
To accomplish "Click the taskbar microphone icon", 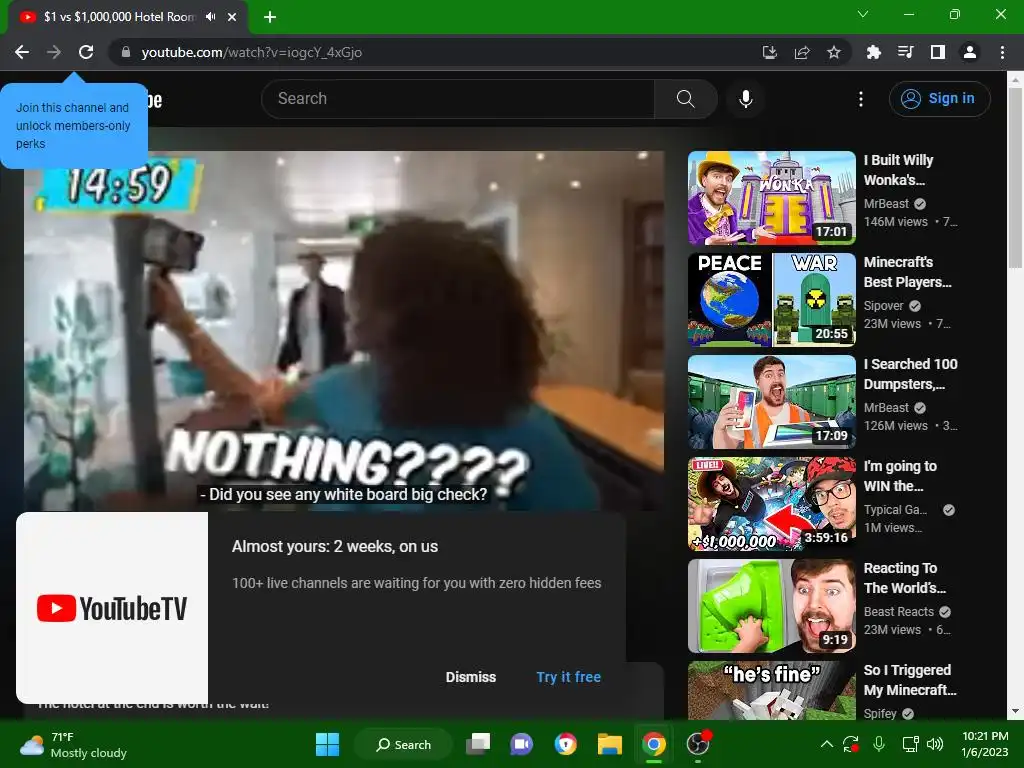I will point(879,744).
